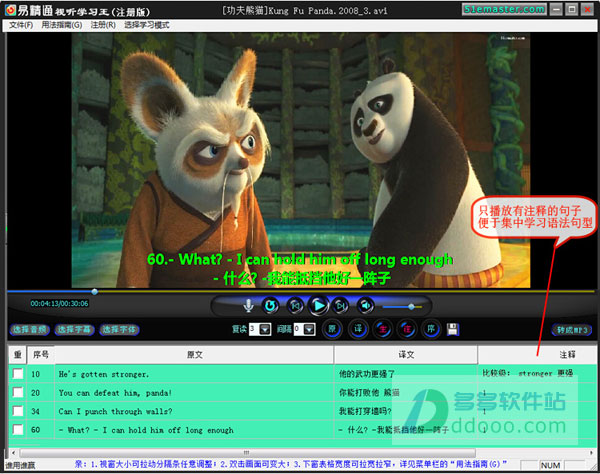Open the 复读 repeat count dropdown
The width and height of the screenshot is (600, 474).
pyautogui.click(x=265, y=329)
